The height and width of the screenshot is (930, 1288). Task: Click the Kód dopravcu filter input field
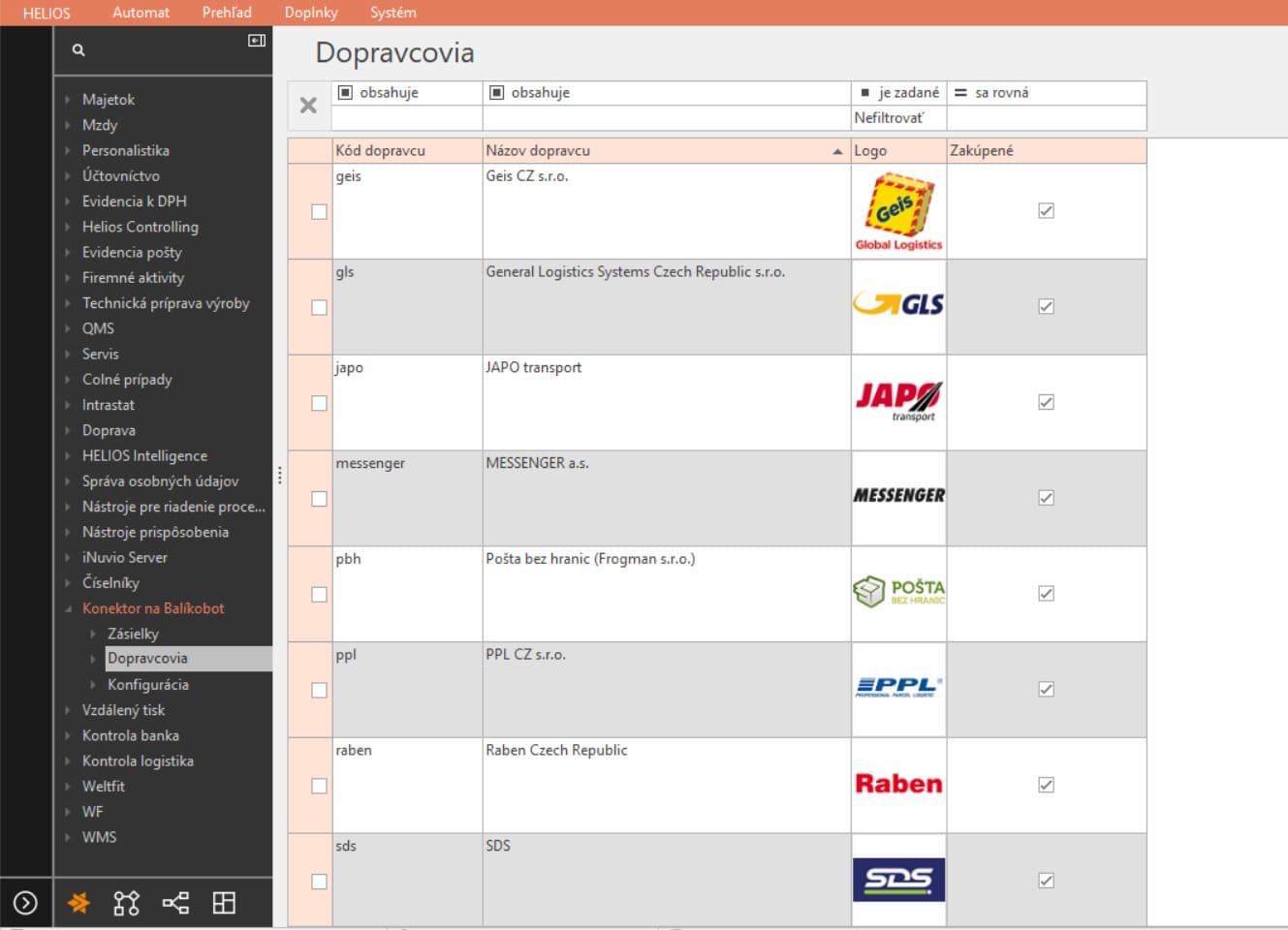(x=407, y=118)
